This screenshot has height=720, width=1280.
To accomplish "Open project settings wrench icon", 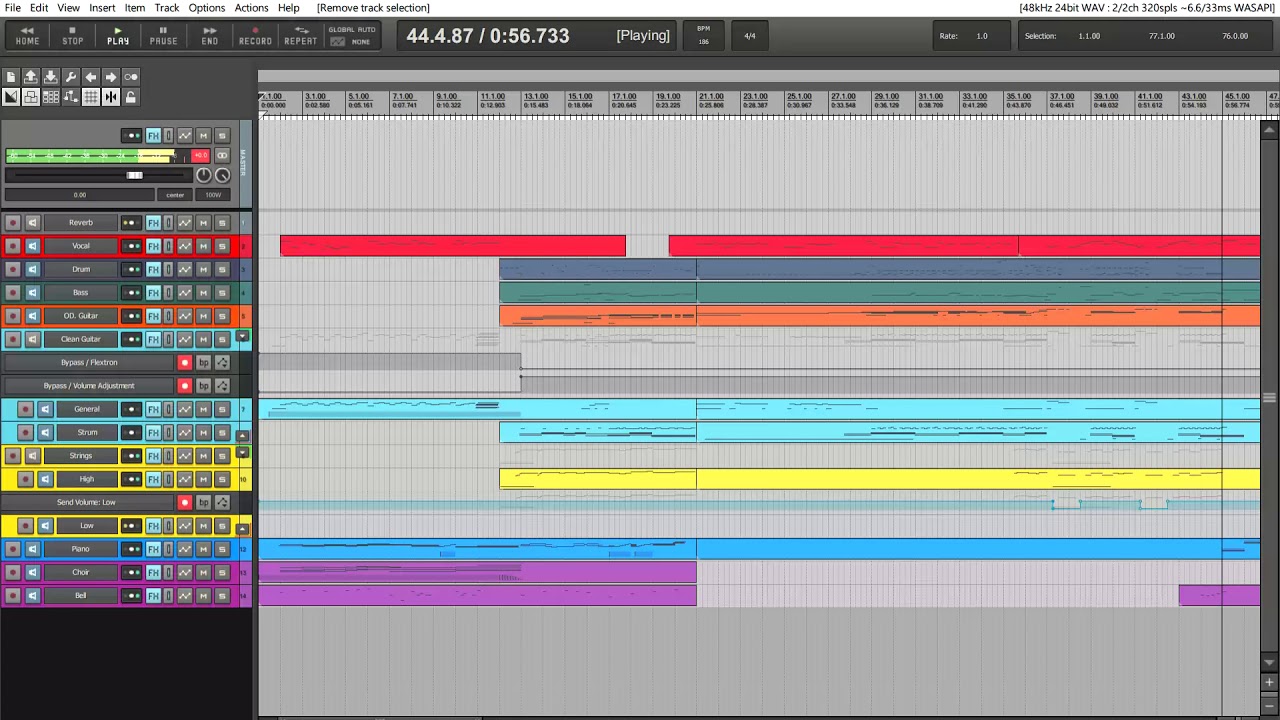I will pyautogui.click(x=71, y=77).
